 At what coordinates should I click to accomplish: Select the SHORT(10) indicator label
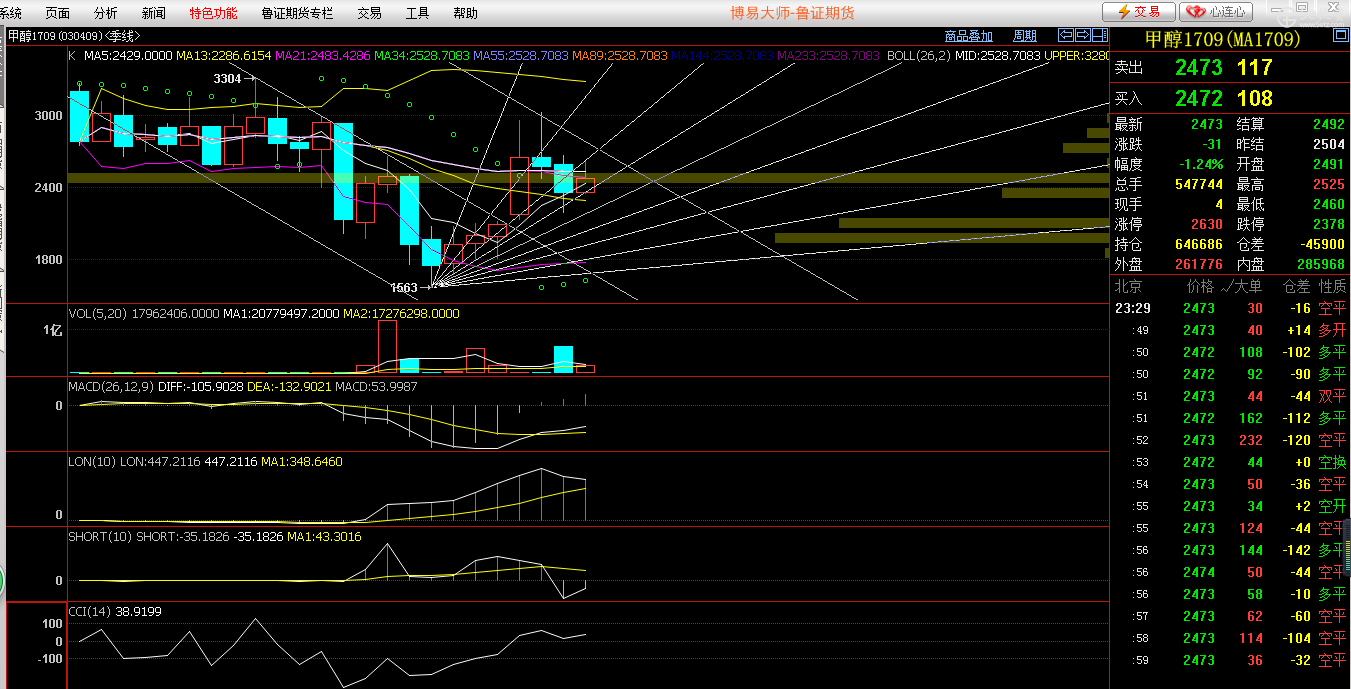point(100,537)
